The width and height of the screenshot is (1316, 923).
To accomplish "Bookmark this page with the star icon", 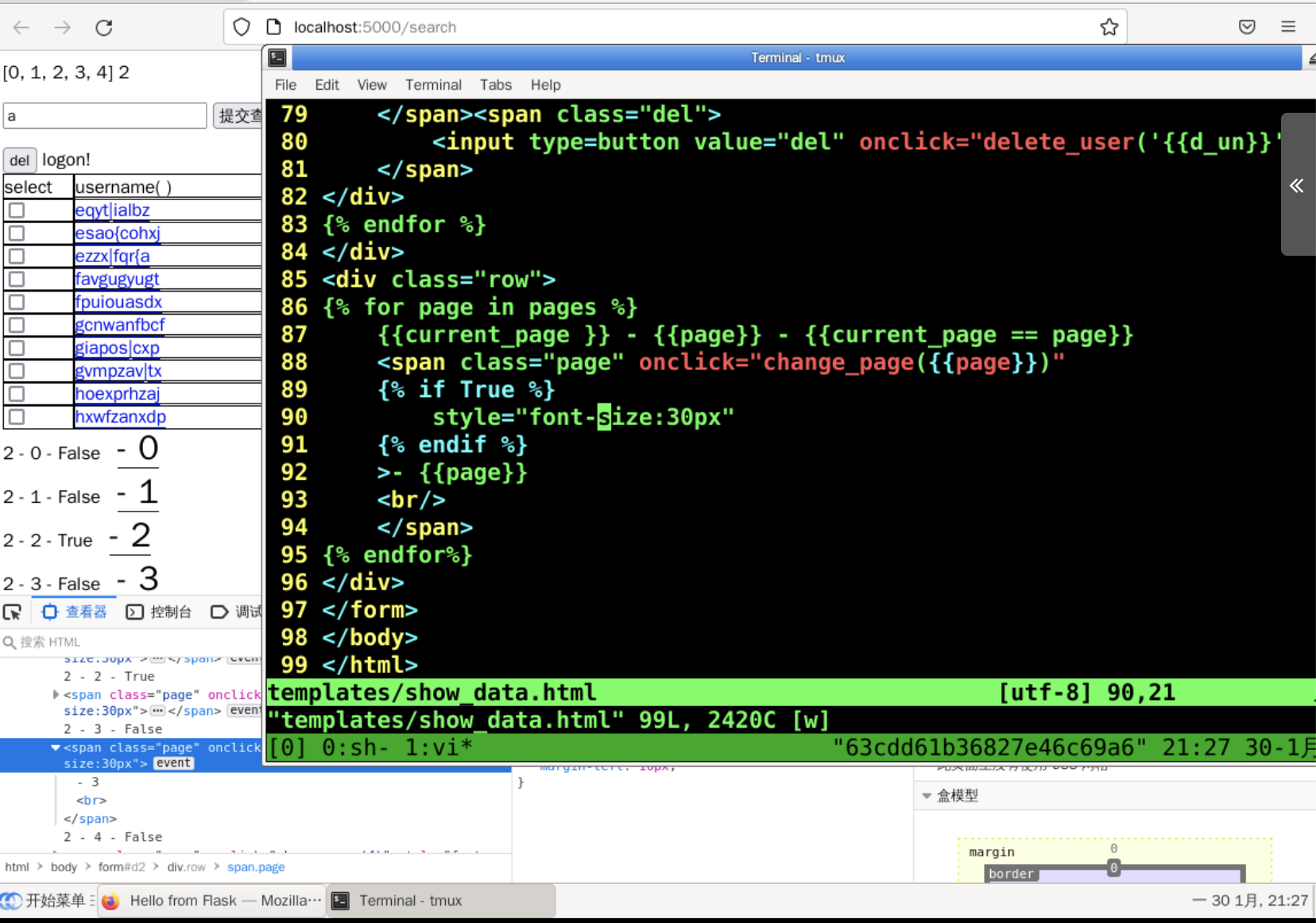I will (1109, 27).
